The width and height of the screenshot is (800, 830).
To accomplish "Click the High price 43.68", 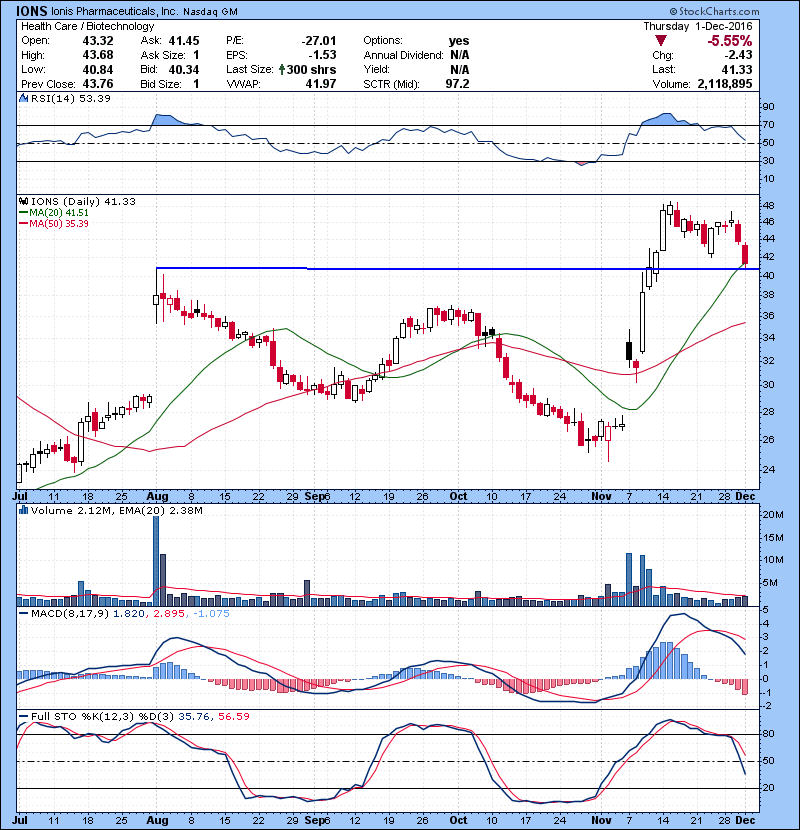I will 98,55.
